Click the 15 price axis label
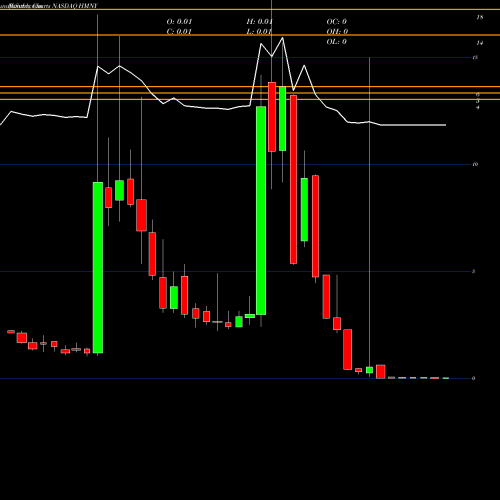 tap(475, 58)
